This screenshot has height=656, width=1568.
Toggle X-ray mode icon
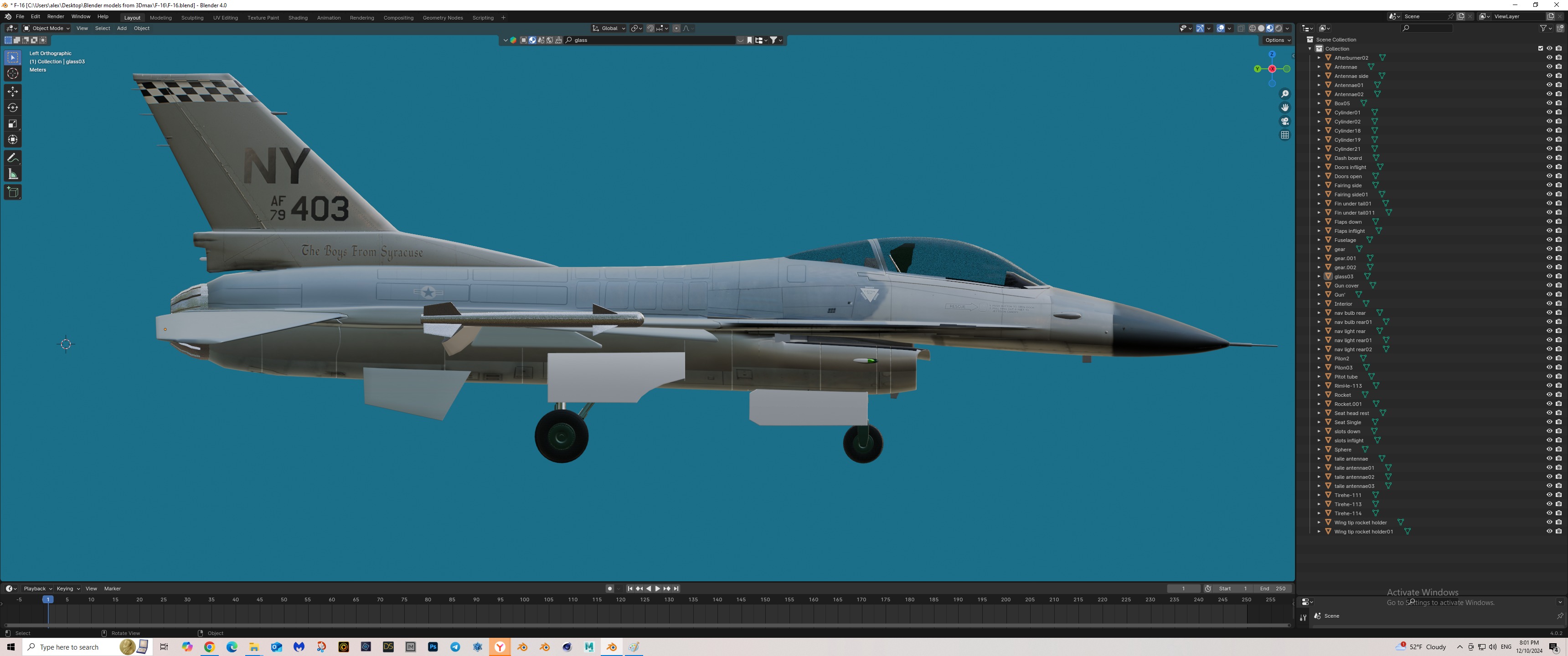[1241, 28]
